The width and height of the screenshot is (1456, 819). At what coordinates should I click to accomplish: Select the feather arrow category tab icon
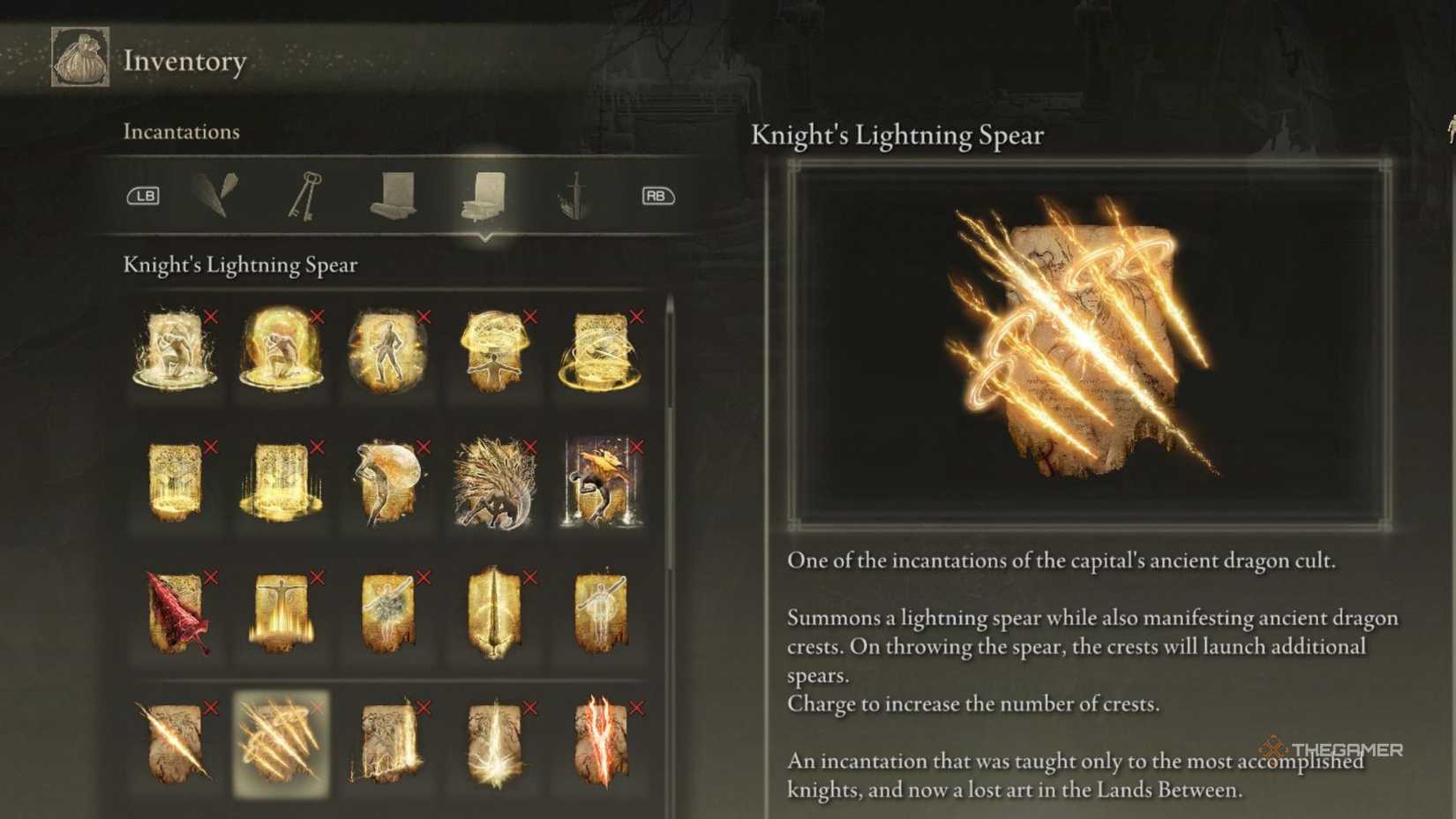pos(215,195)
